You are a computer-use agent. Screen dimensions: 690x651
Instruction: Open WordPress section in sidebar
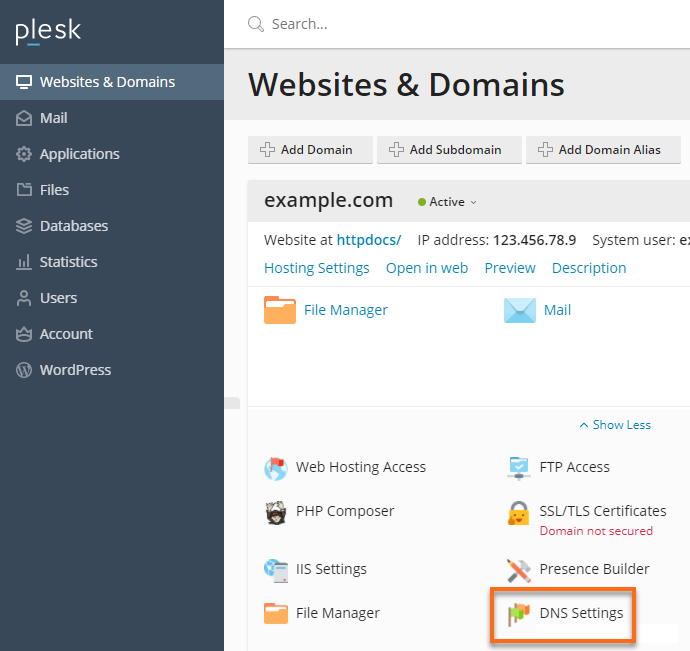point(112,370)
